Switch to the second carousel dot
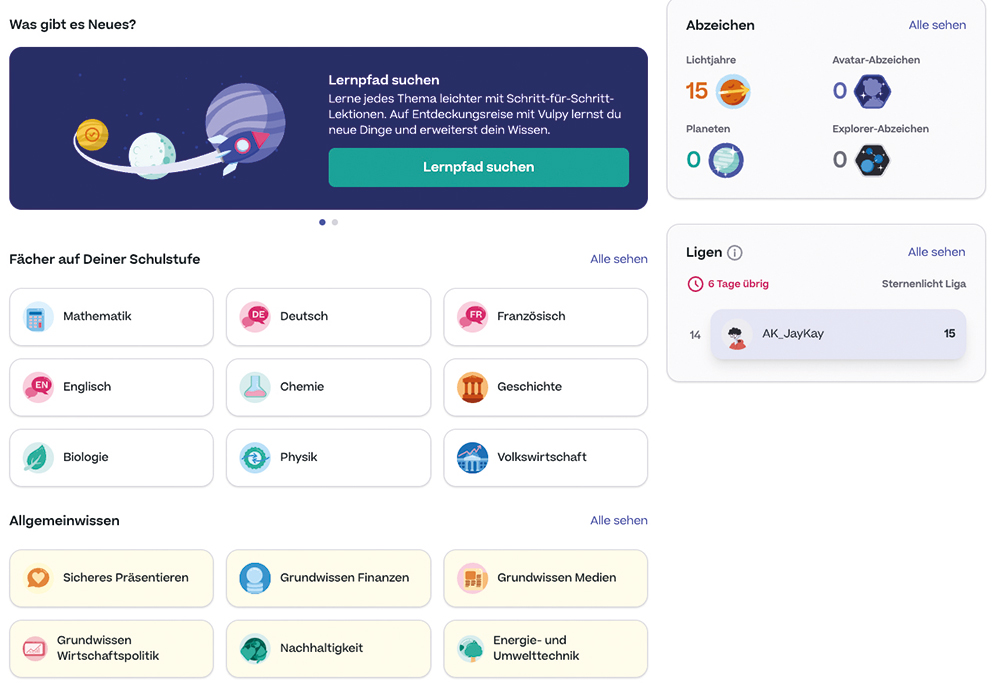 (335, 222)
